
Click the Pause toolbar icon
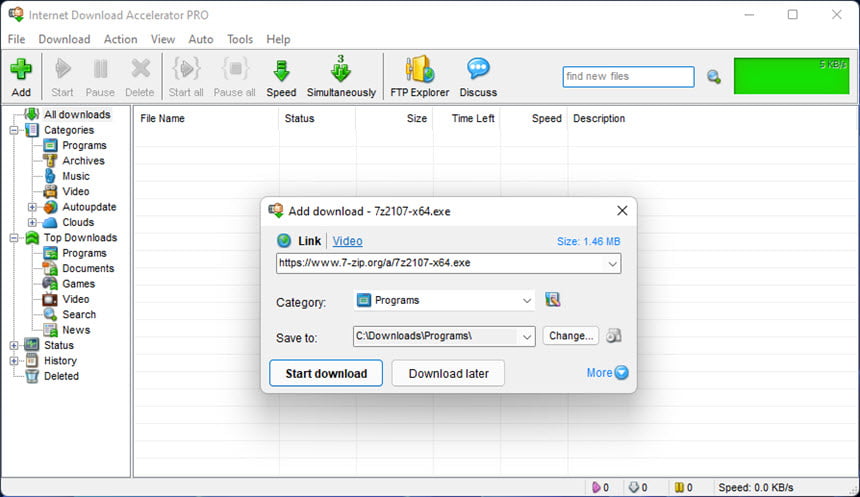point(100,69)
